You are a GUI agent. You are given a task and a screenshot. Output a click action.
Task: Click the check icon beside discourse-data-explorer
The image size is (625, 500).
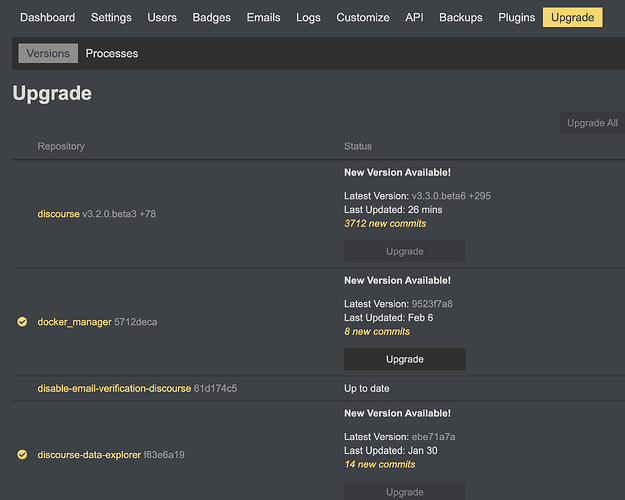tap(22, 454)
